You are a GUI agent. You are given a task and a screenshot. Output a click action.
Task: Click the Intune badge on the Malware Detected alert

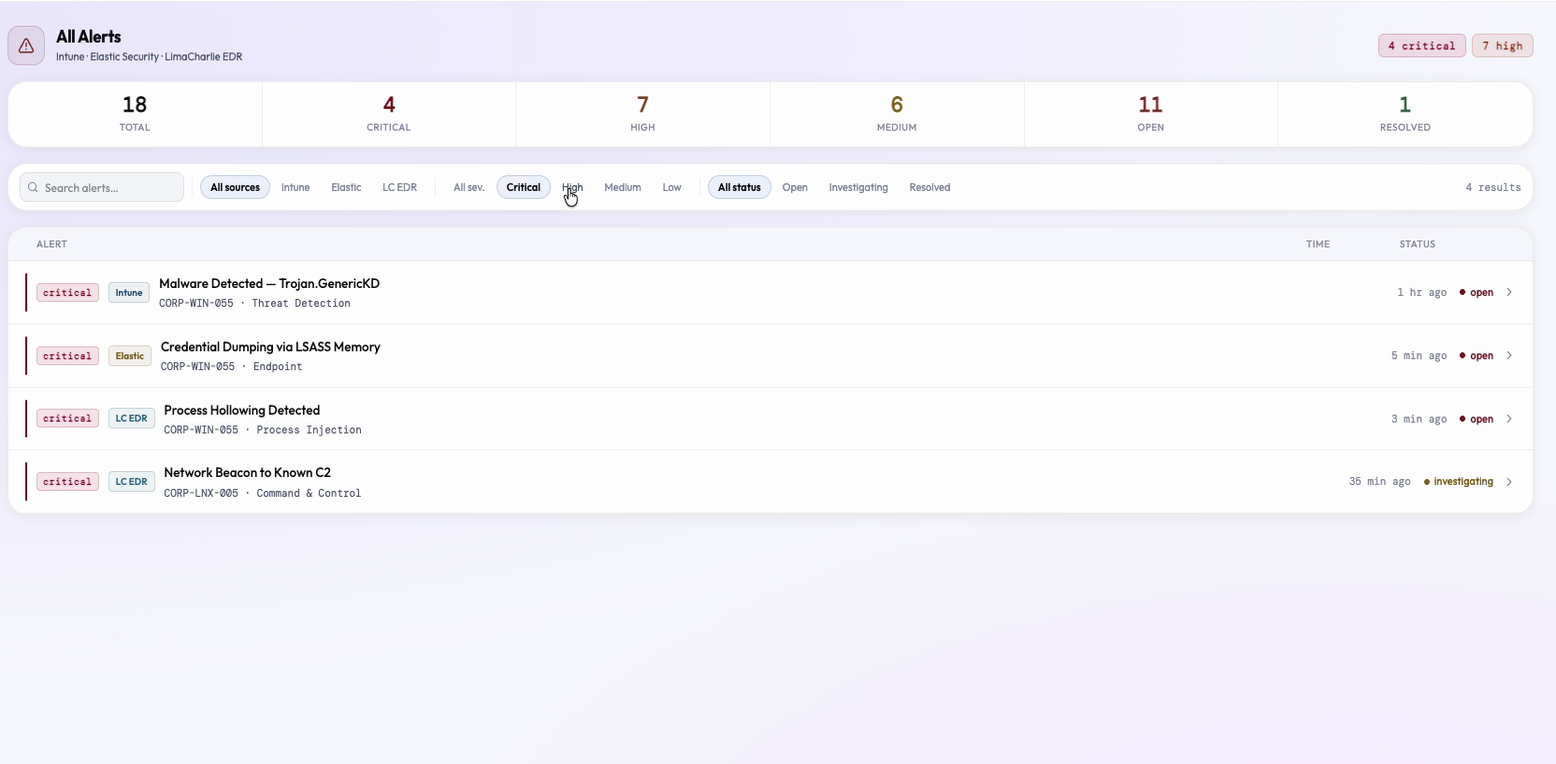129,293
